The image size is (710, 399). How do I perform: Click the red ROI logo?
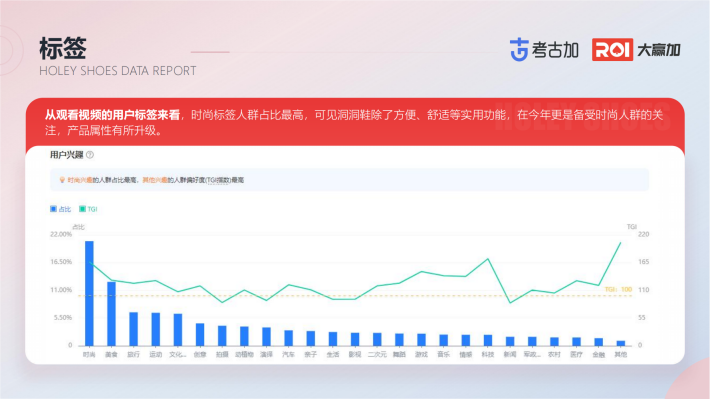click(612, 50)
